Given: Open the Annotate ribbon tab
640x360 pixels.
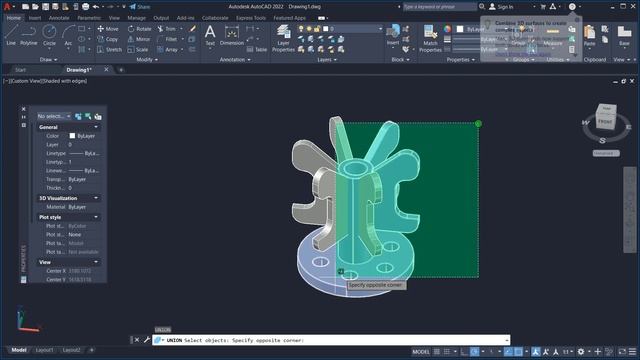Looking at the screenshot, I should (59, 18).
